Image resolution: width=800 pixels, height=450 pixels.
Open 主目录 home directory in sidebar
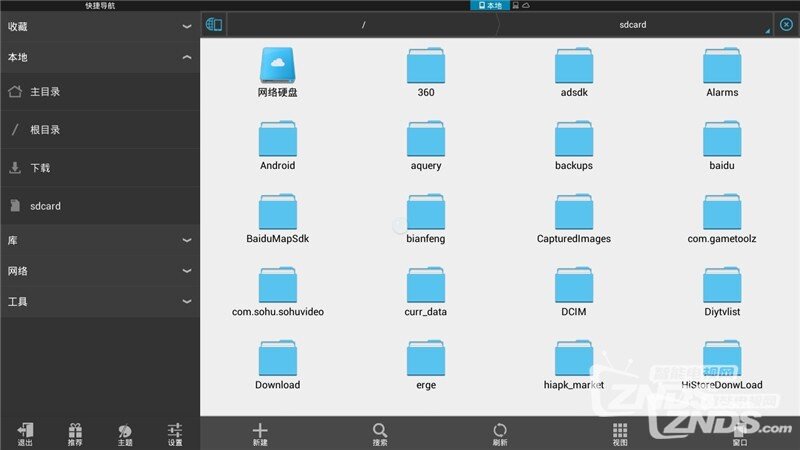(x=100, y=92)
